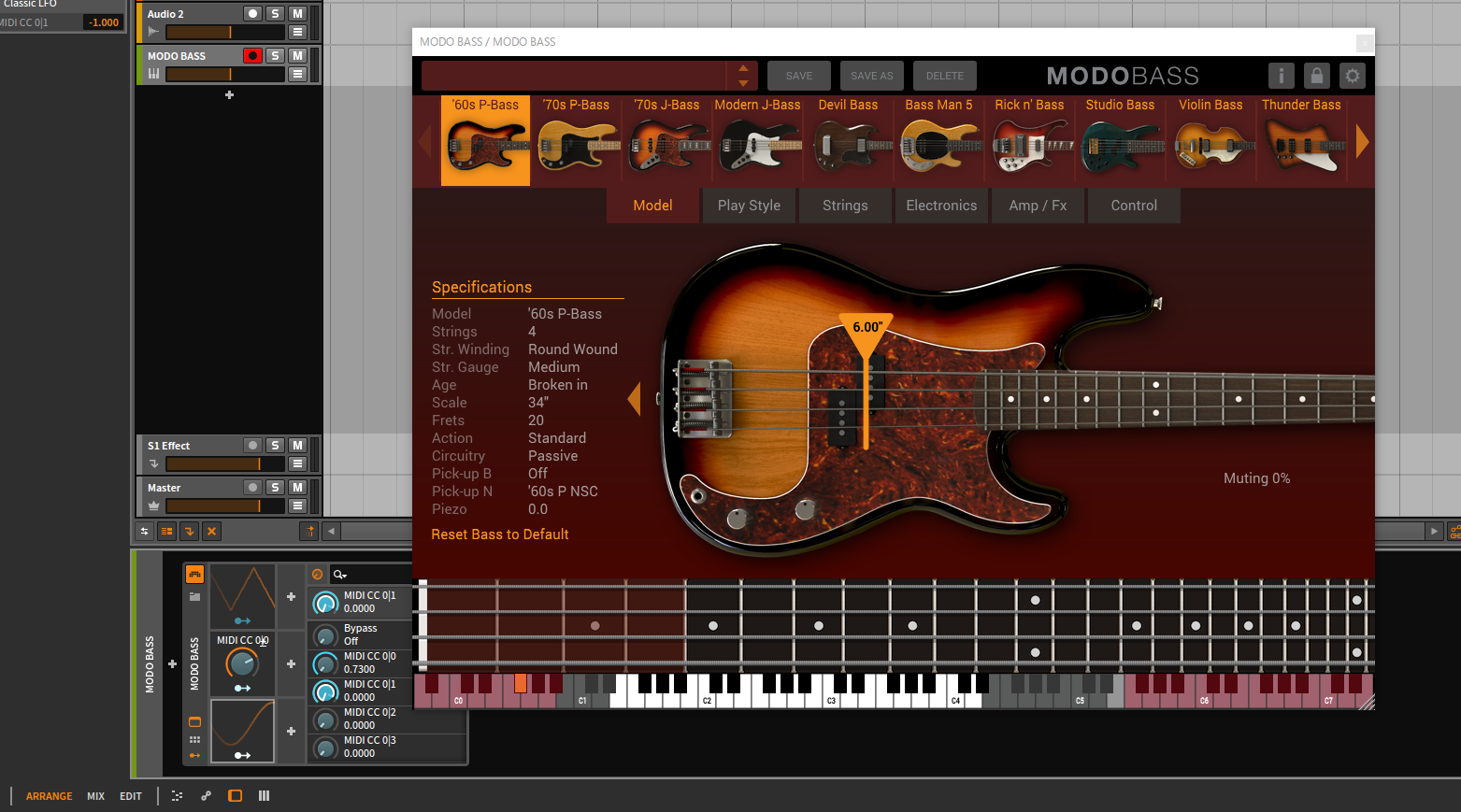
Task: Click the orange bent-arrow icon in arranger toolbar
Action: click(189, 531)
